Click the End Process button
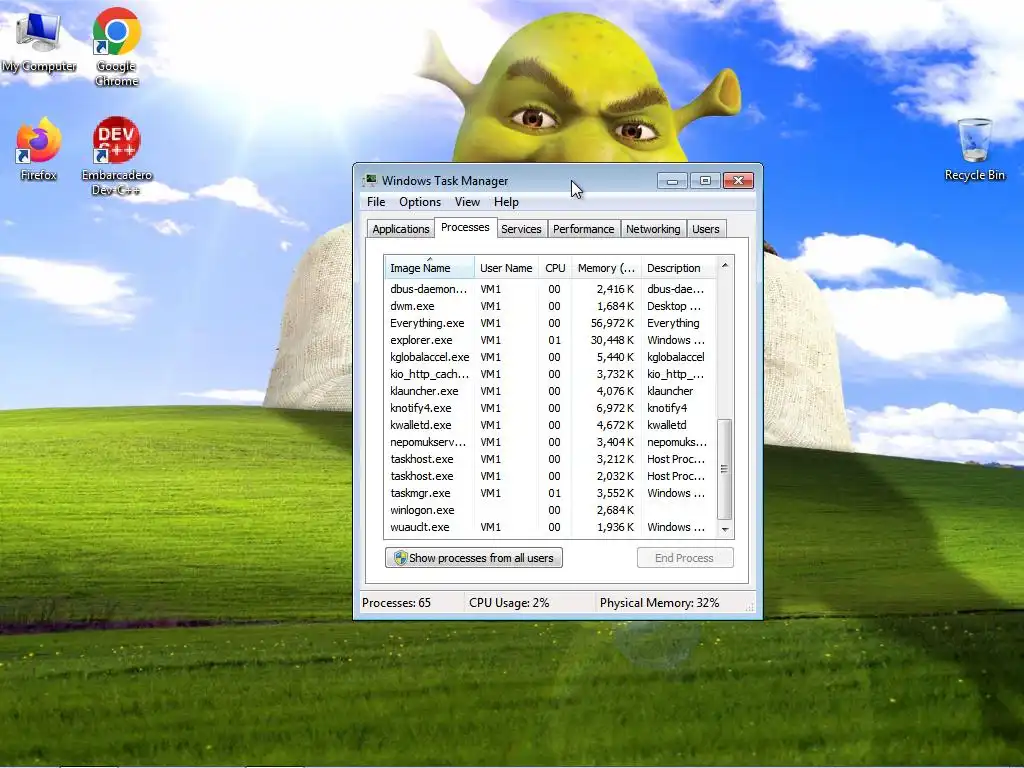Screen dimensions: 1024x768 coord(684,558)
